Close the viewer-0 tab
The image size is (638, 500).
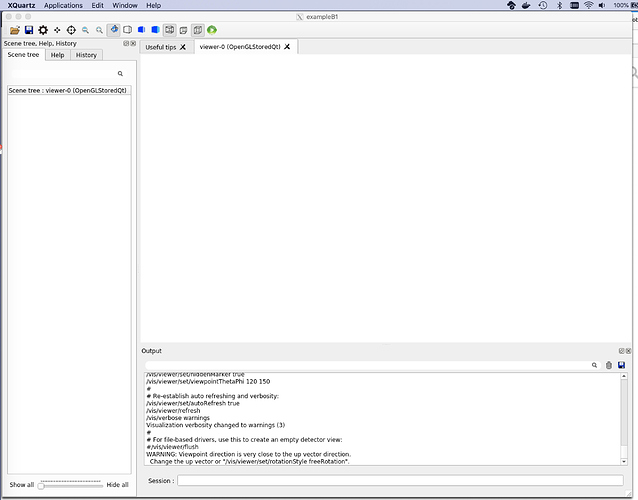coord(287,47)
